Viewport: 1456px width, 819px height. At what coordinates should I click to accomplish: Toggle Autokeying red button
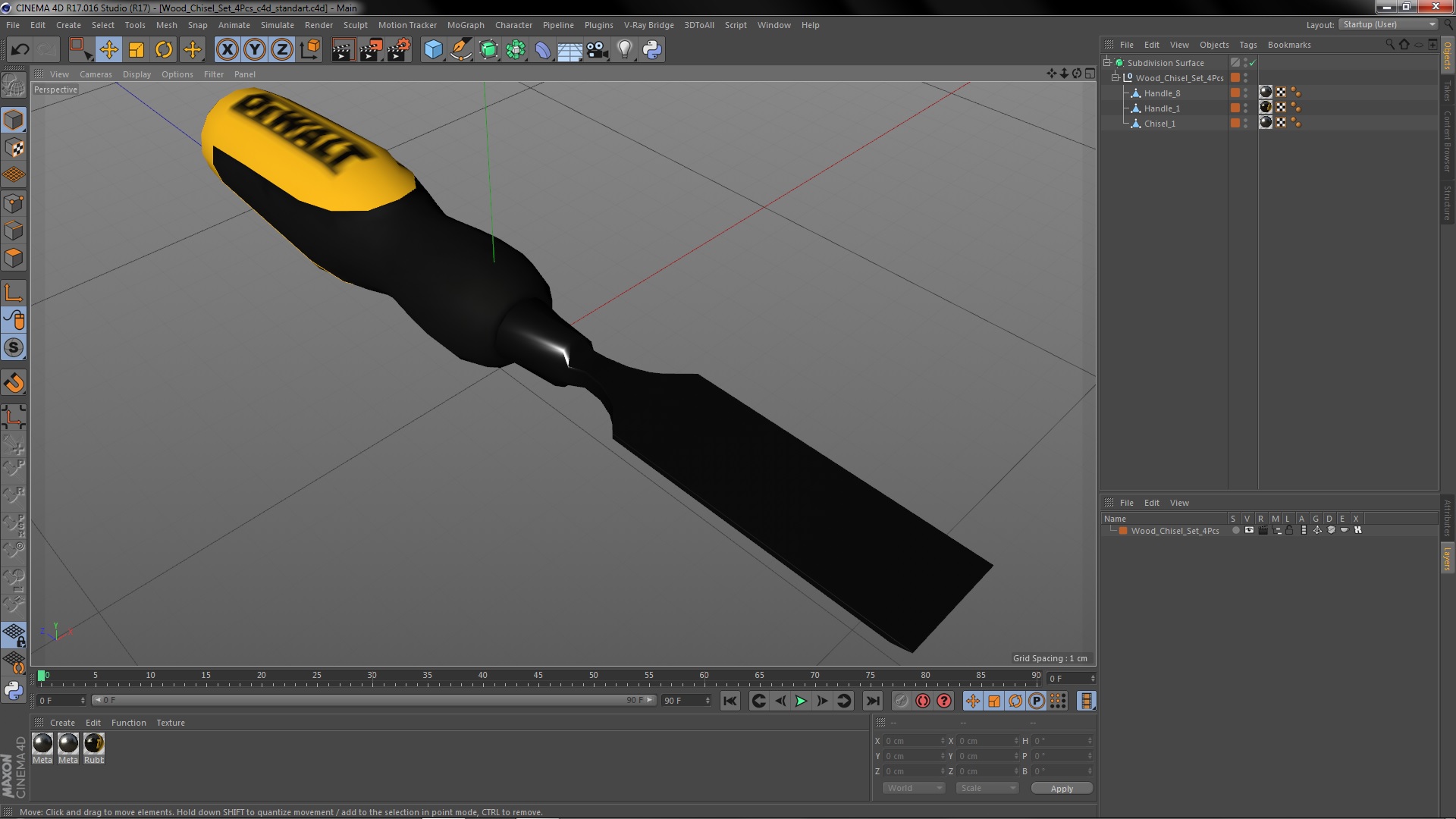(x=923, y=701)
